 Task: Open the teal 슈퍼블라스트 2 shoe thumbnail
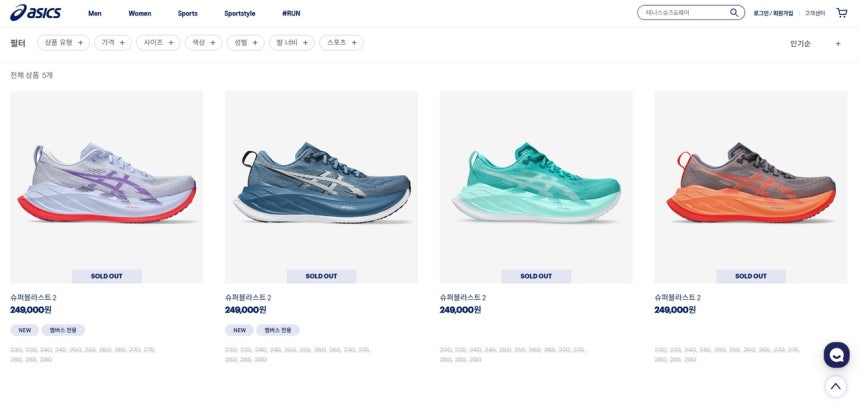[536, 187]
